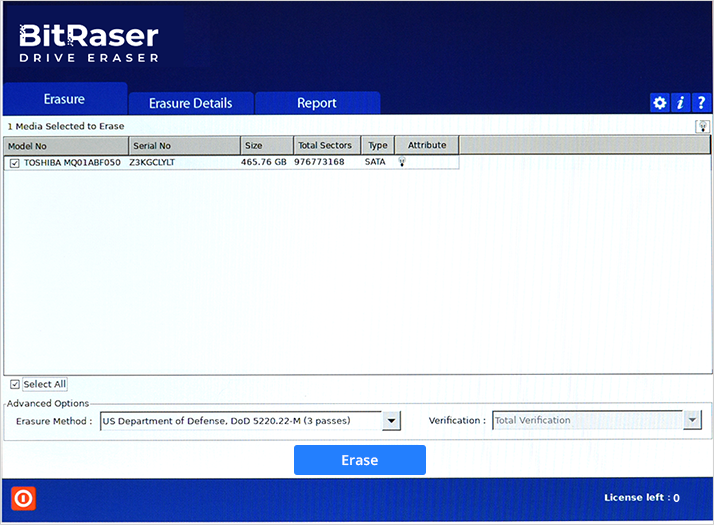This screenshot has width=714, height=525.
Task: Open the Verification dropdown arrow
Action: click(x=692, y=420)
